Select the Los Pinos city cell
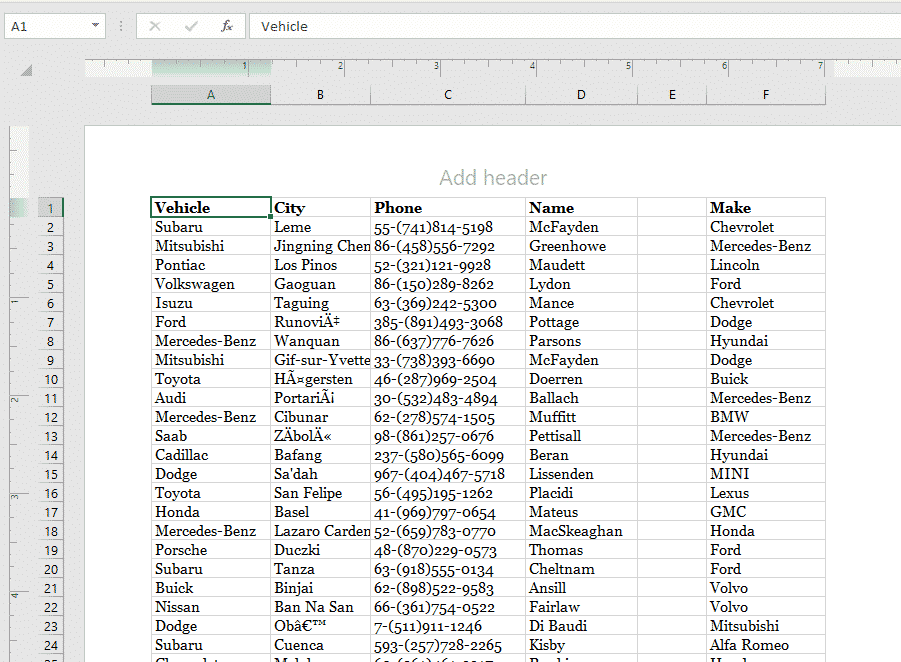901x662 pixels. click(321, 265)
